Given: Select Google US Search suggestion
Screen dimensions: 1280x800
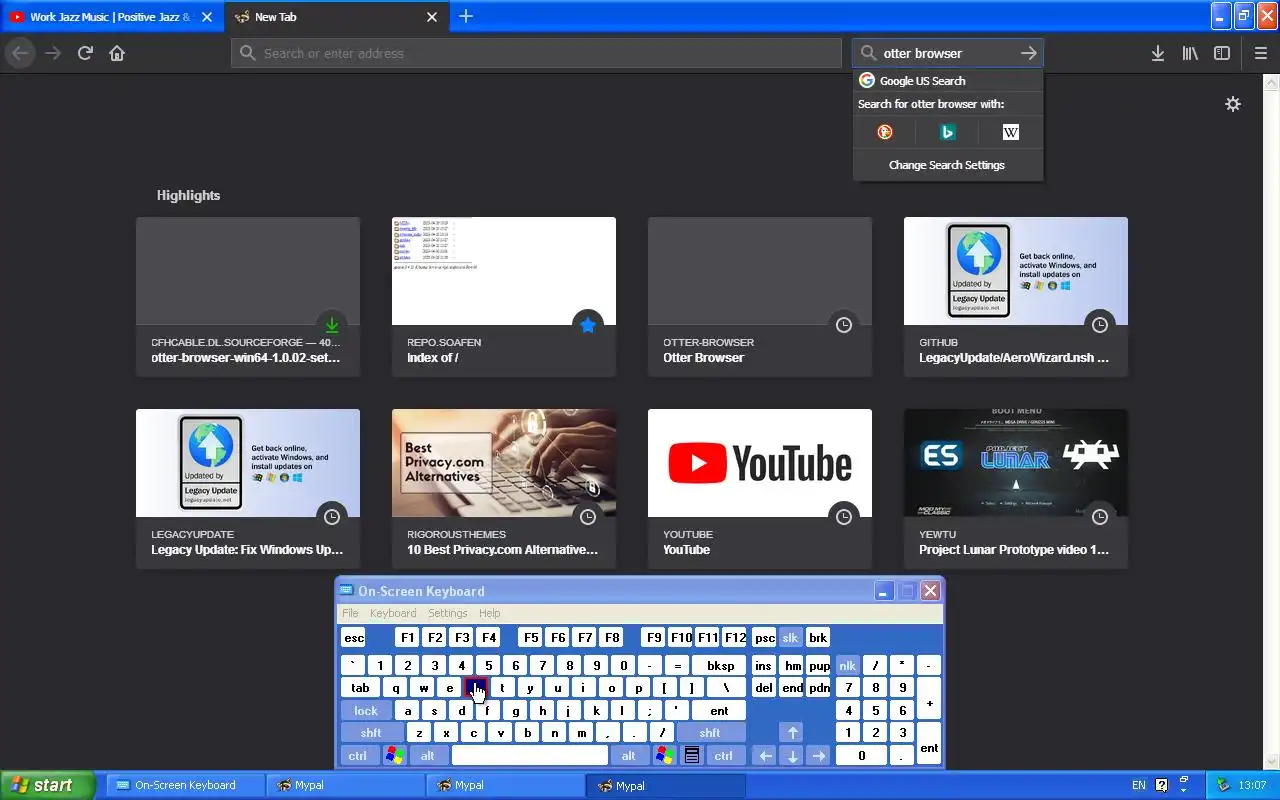Looking at the screenshot, I should tap(947, 81).
